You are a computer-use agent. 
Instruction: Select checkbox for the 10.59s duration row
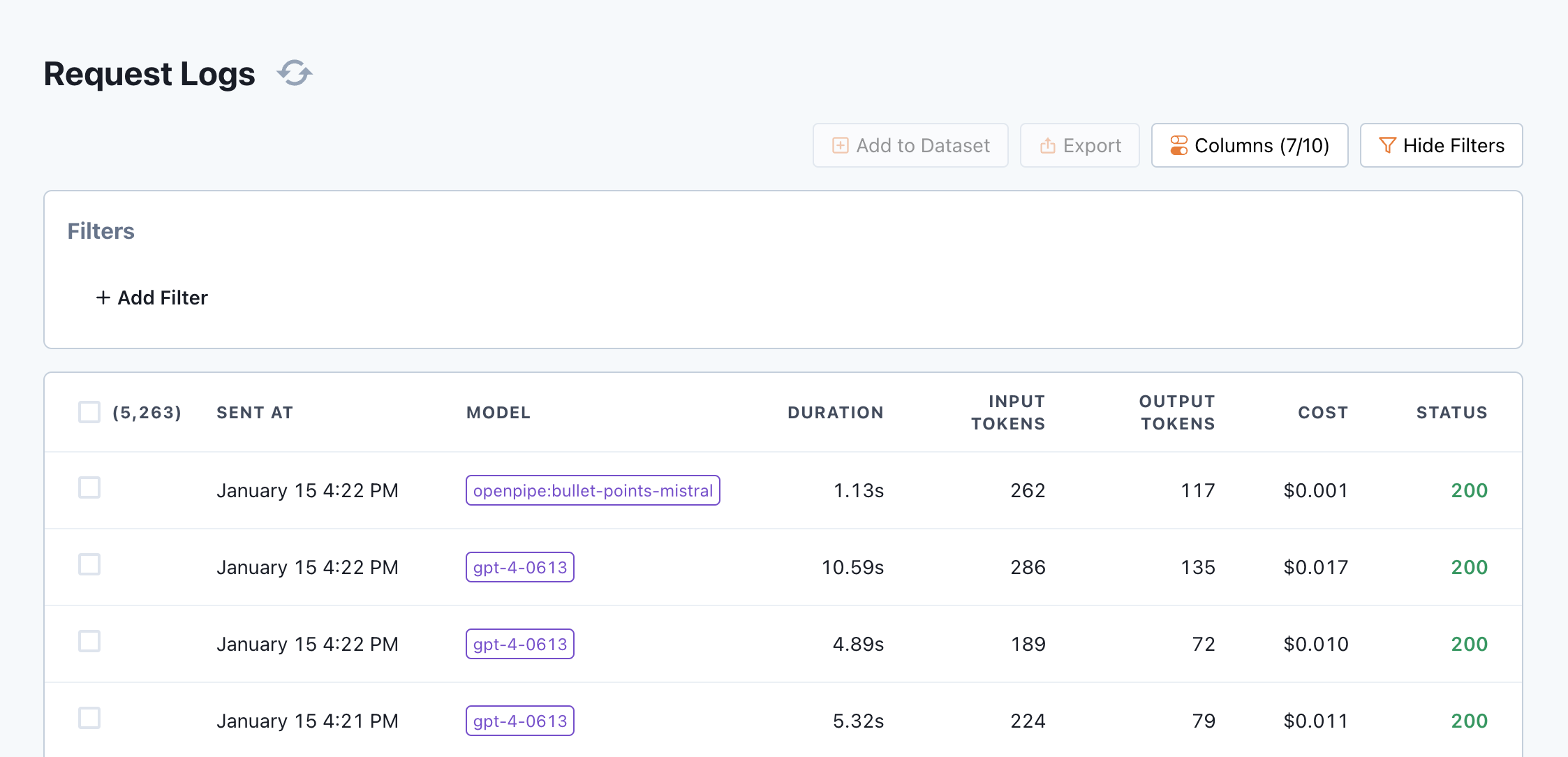tap(89, 564)
